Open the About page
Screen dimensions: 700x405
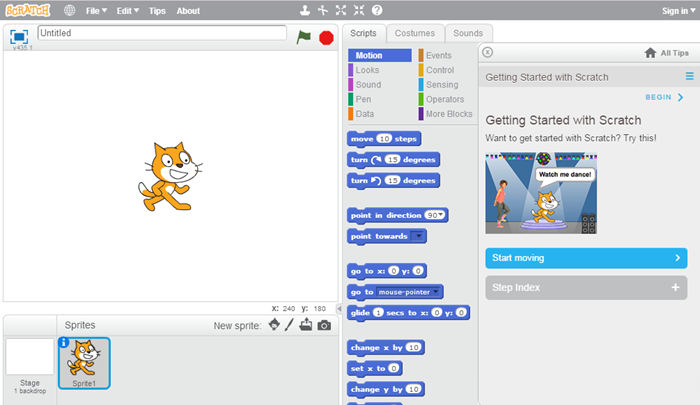pos(188,11)
